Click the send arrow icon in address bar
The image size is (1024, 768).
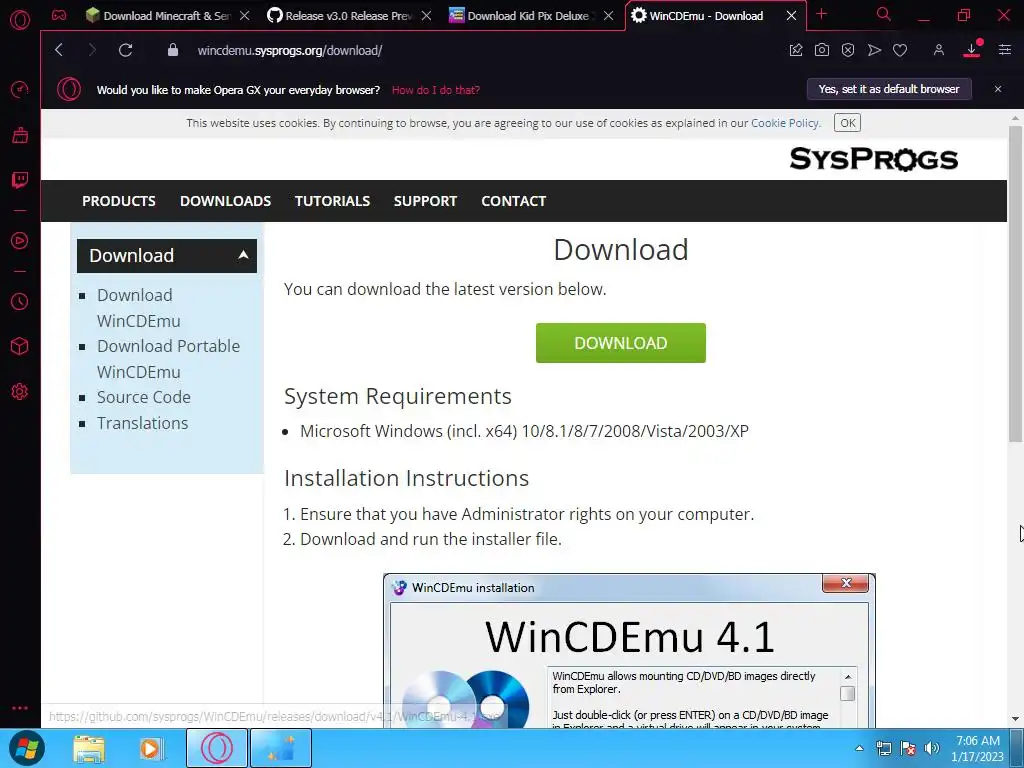(874, 50)
